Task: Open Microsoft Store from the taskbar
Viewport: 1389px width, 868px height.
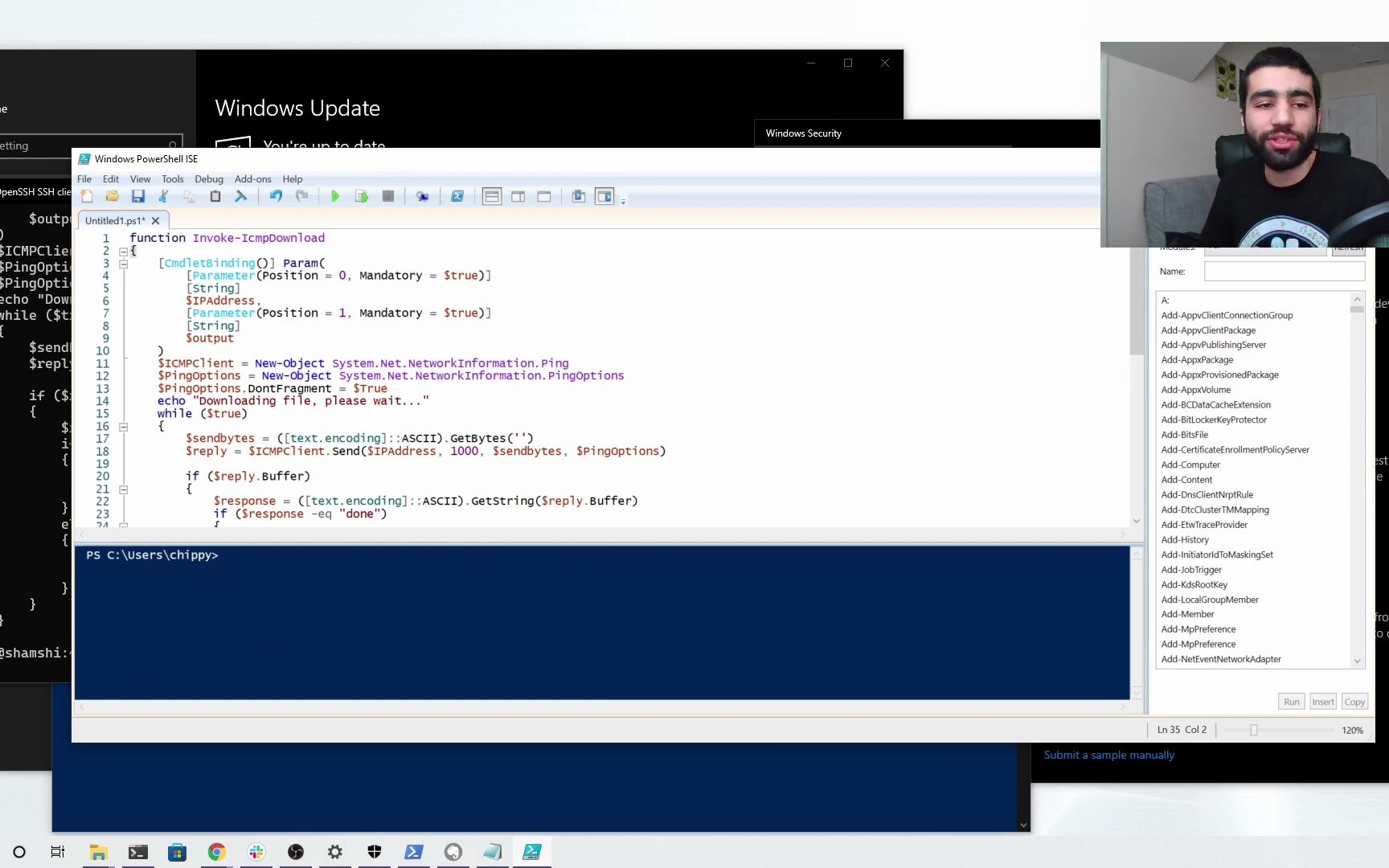Action: [177, 852]
